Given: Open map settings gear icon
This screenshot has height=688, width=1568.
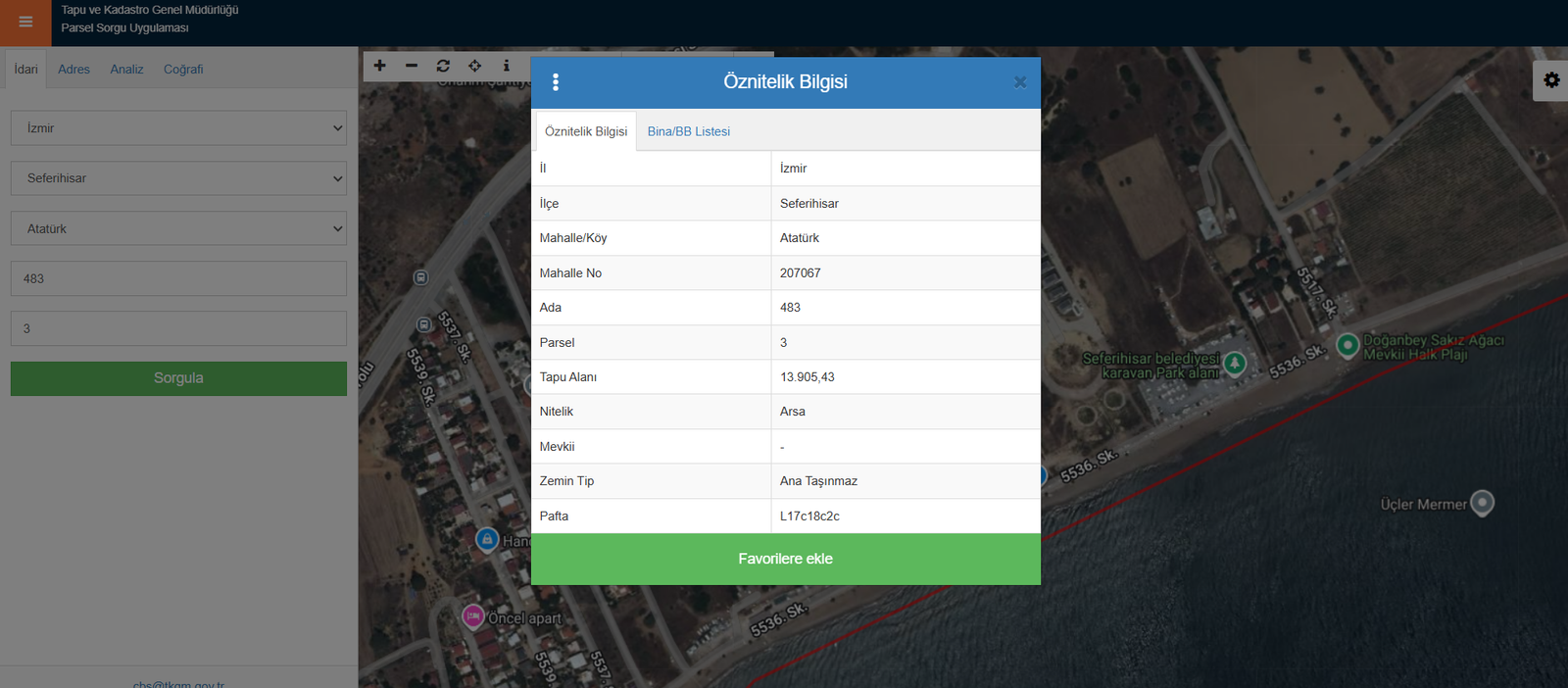Looking at the screenshot, I should pyautogui.click(x=1551, y=80).
